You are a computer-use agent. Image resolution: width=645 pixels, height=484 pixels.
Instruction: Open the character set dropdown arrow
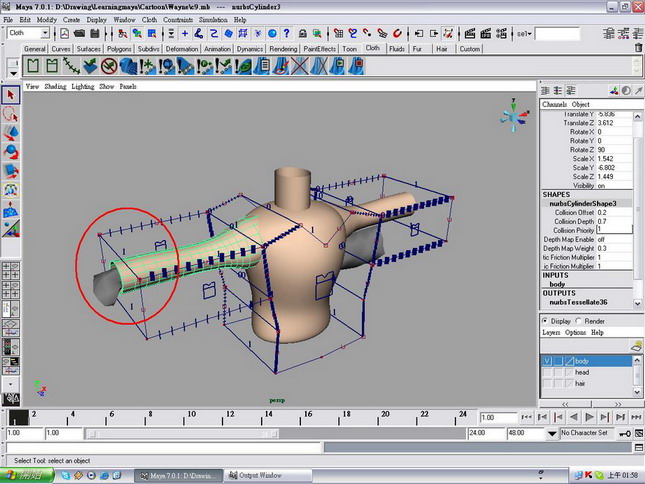(552, 433)
